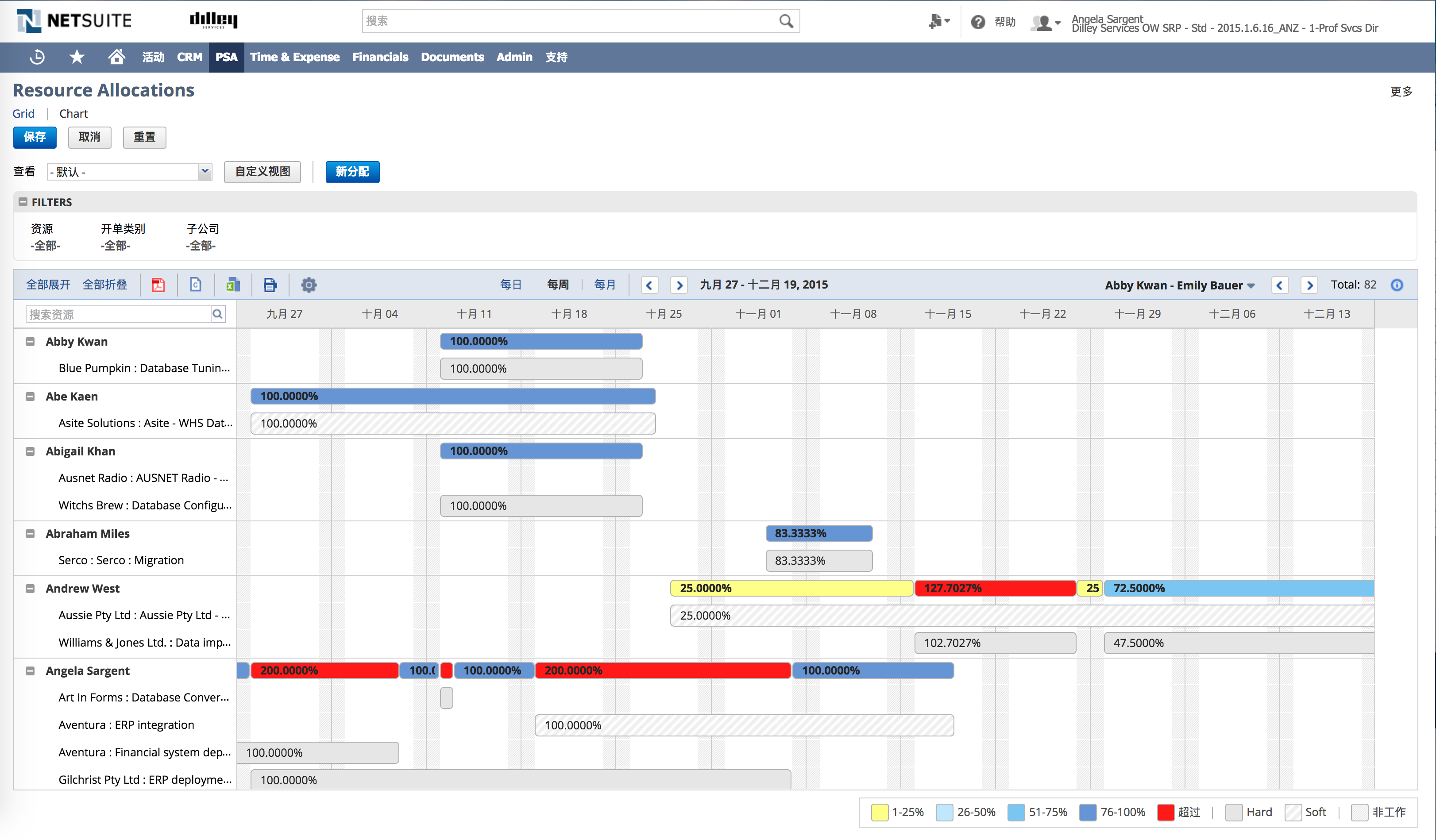Open the Financials menu
Viewport: 1436px width, 840px height.
pos(380,57)
